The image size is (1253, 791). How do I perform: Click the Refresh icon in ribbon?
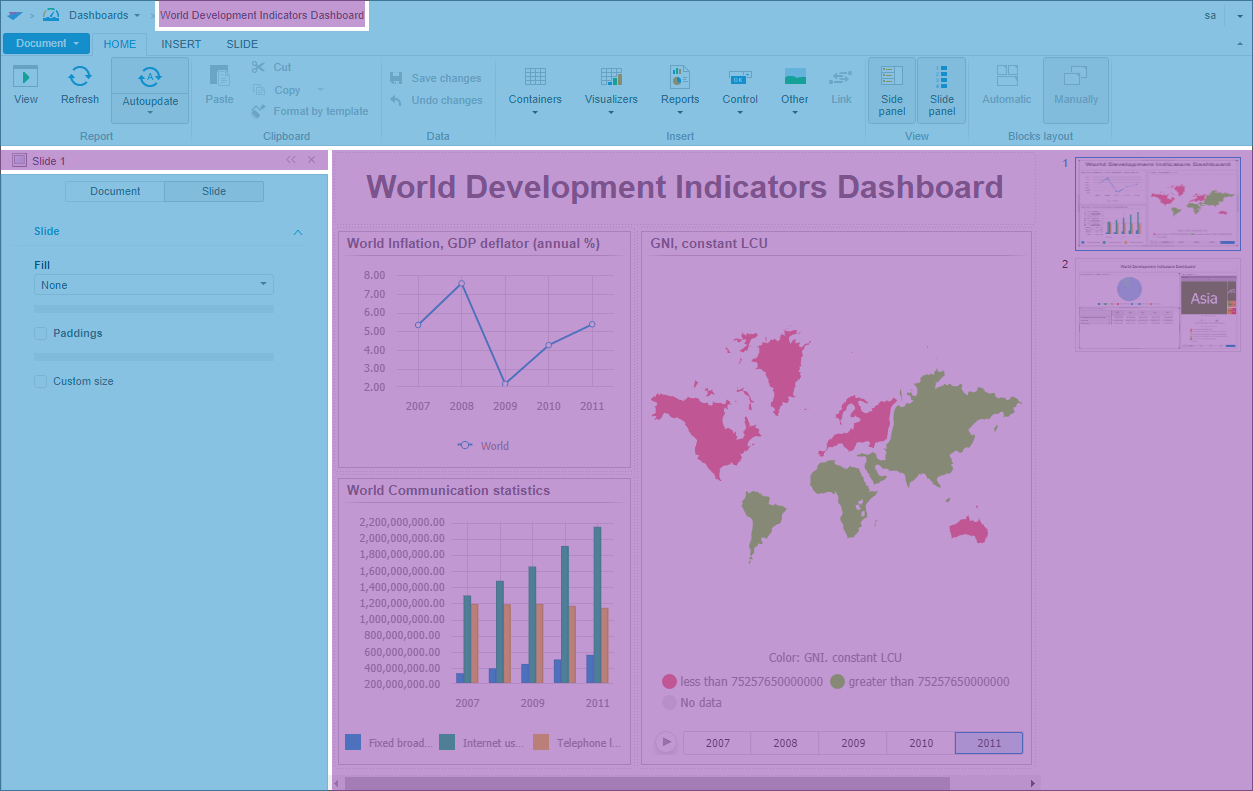click(79, 84)
